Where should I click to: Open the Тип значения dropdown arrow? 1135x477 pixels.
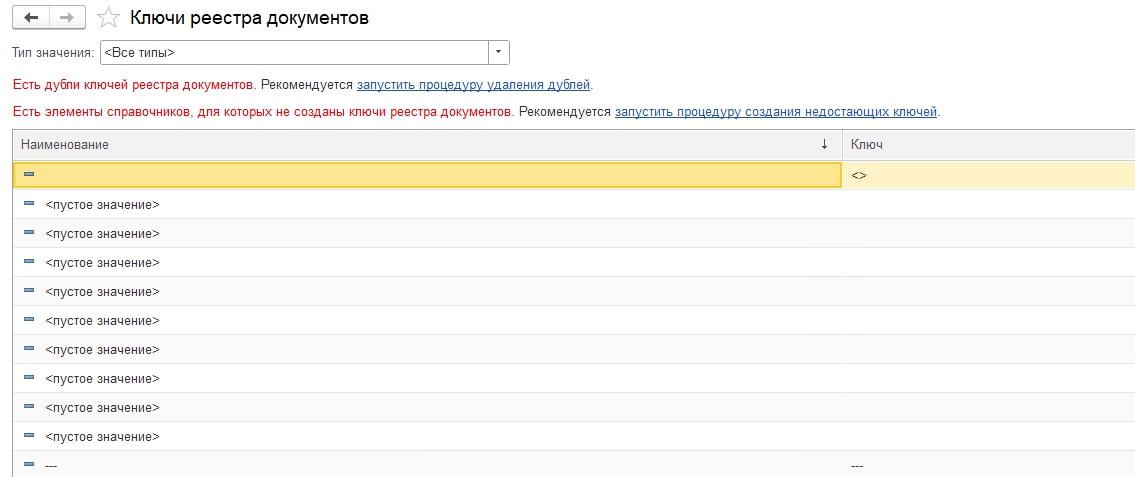tap(499, 52)
